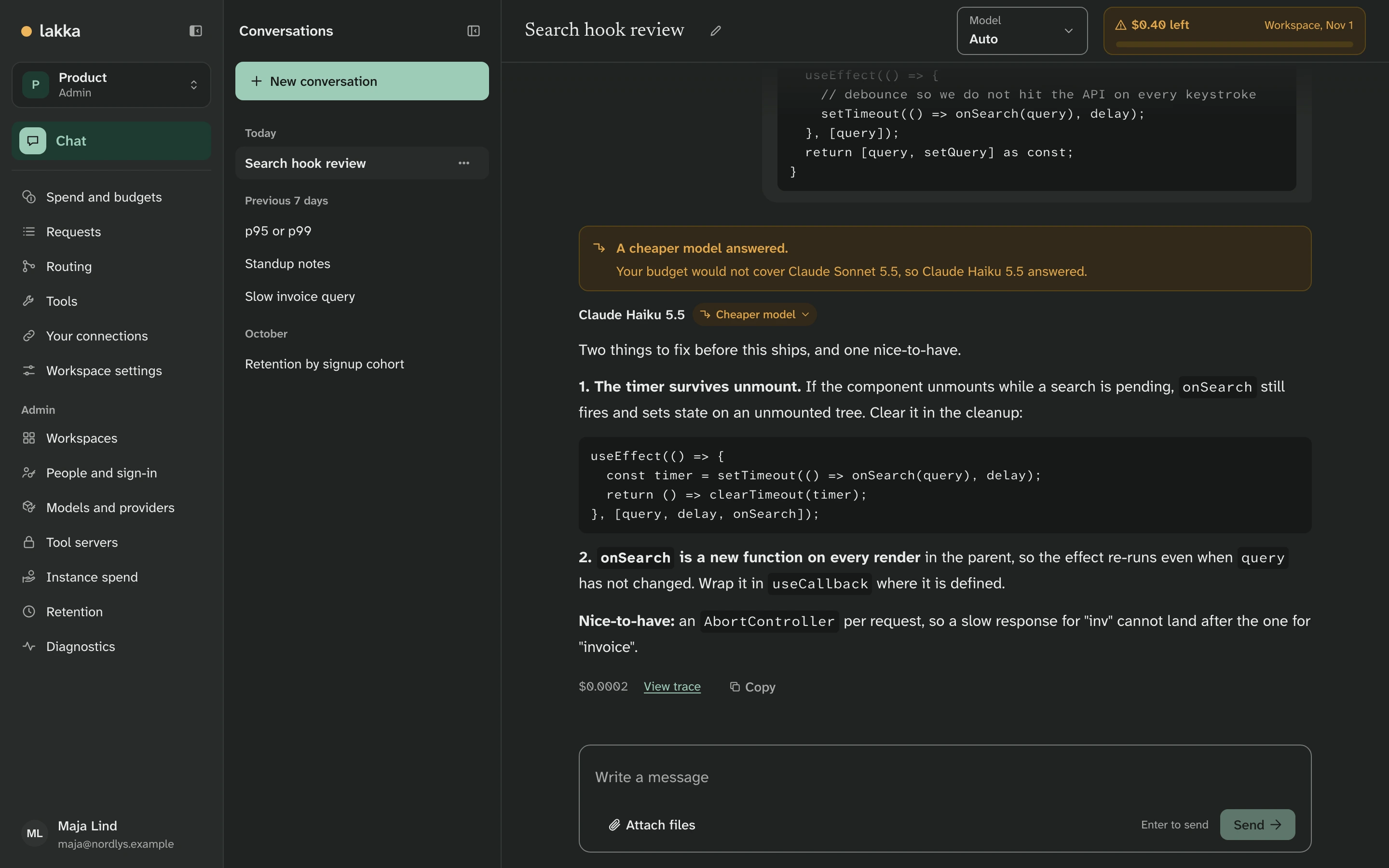Open the Routing section
The height and width of the screenshot is (868, 1389).
(x=111, y=266)
